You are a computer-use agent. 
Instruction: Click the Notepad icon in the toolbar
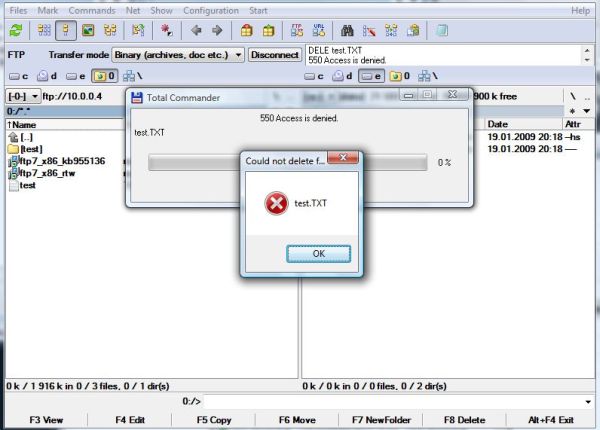pos(442,30)
